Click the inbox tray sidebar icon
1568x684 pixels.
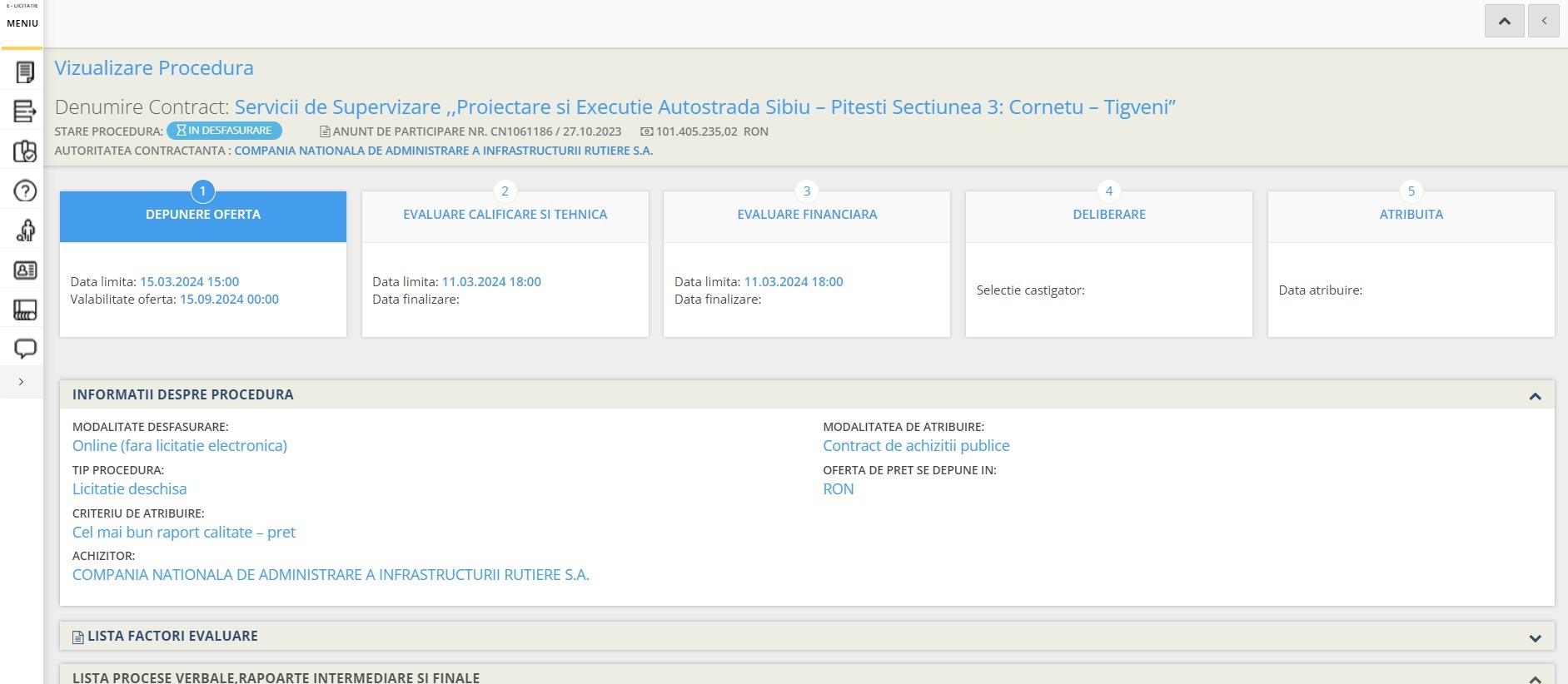point(25,310)
